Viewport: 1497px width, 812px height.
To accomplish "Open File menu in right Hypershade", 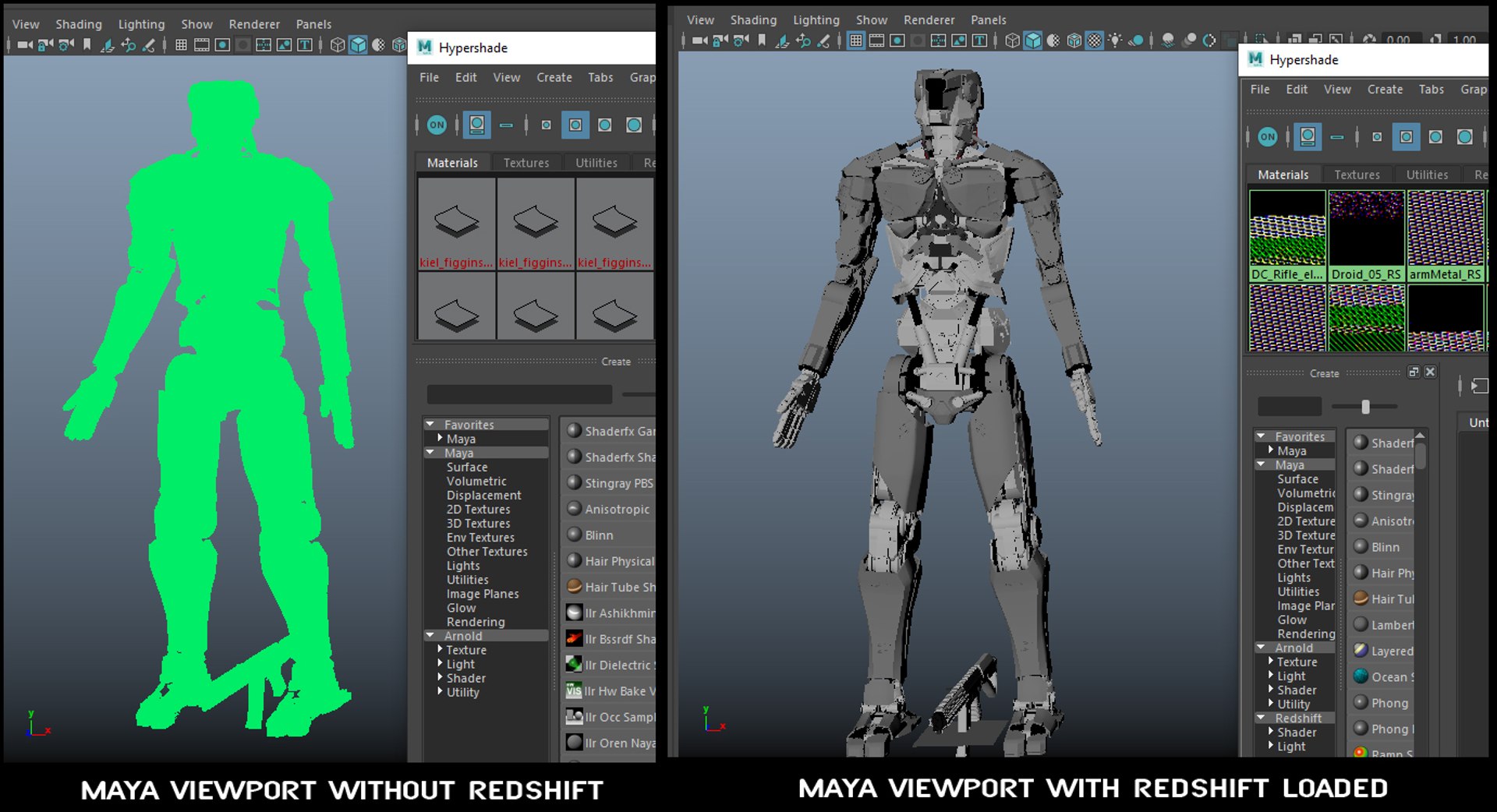I will (1260, 90).
